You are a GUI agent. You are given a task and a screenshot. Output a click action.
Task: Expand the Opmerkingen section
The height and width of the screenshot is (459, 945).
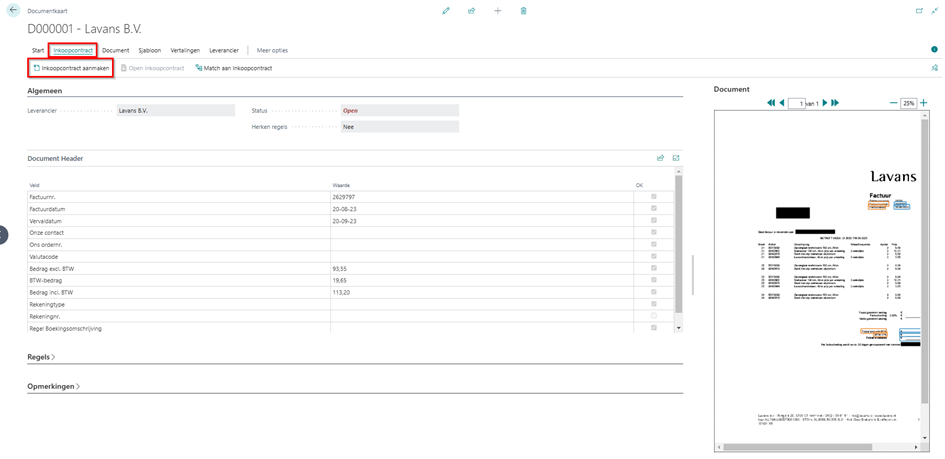54,386
